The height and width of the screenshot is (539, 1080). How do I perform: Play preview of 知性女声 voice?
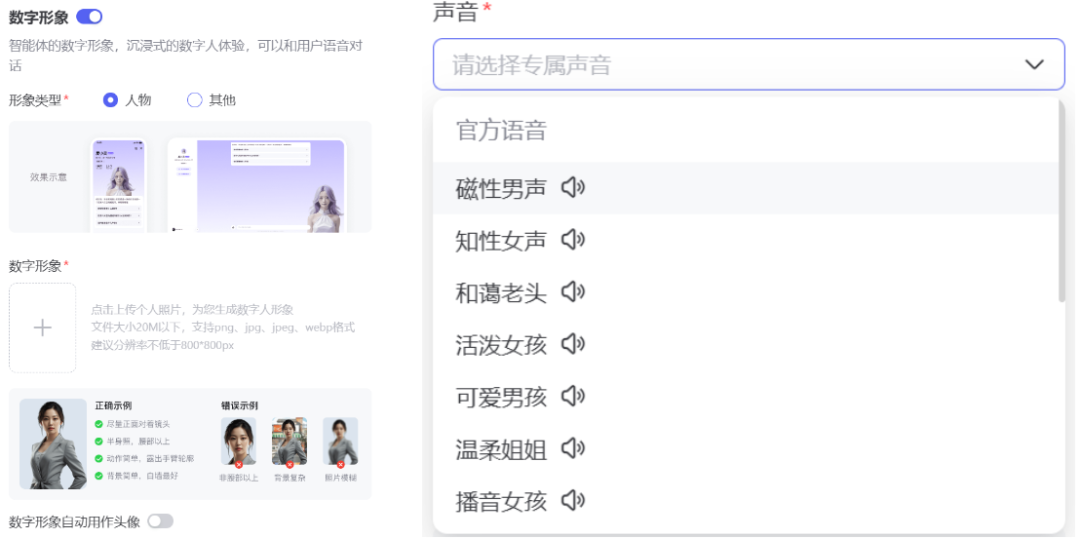573,240
